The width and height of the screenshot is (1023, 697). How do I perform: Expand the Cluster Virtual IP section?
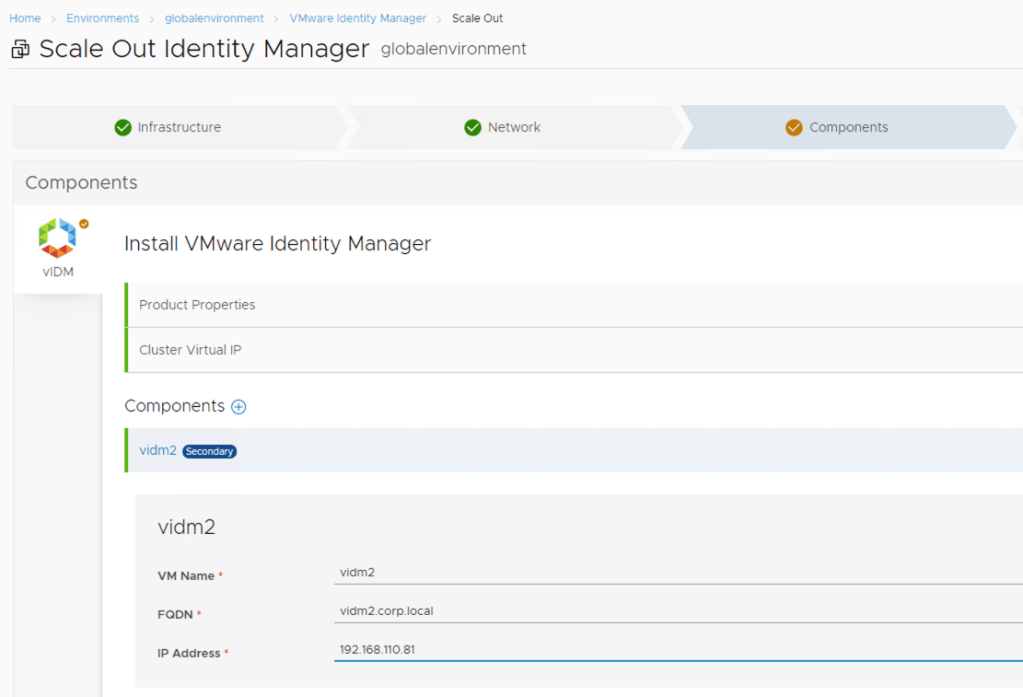tap(190, 350)
